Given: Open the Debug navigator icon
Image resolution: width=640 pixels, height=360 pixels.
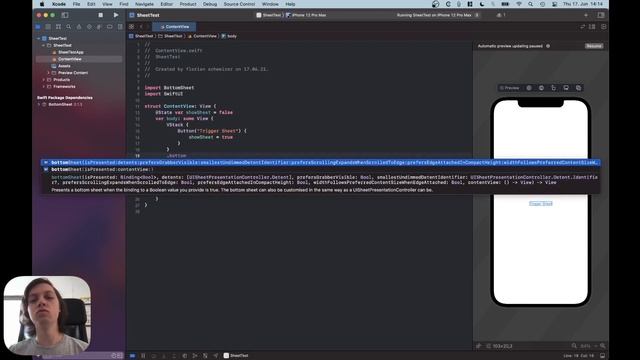Looking at the screenshot, I should tap(99, 27).
